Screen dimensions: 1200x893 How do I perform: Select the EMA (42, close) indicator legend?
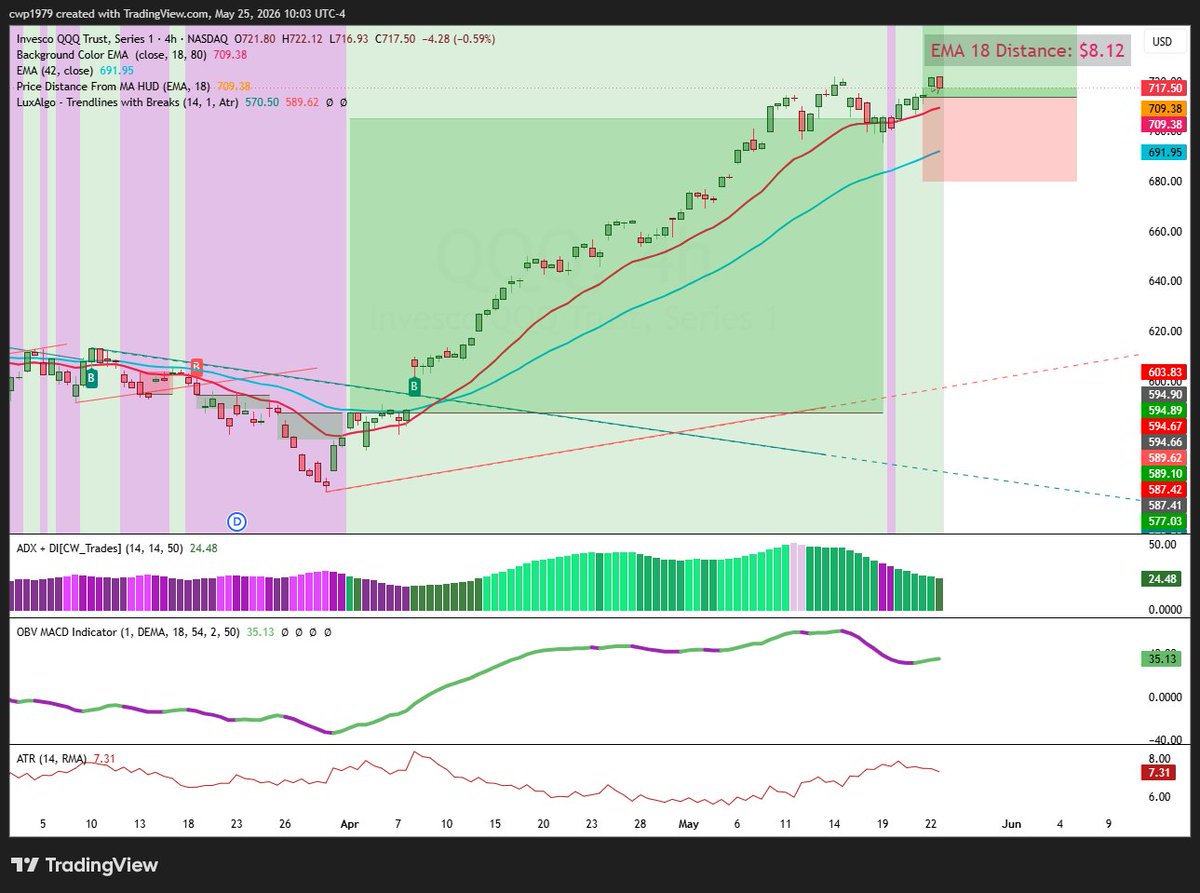tap(57, 71)
